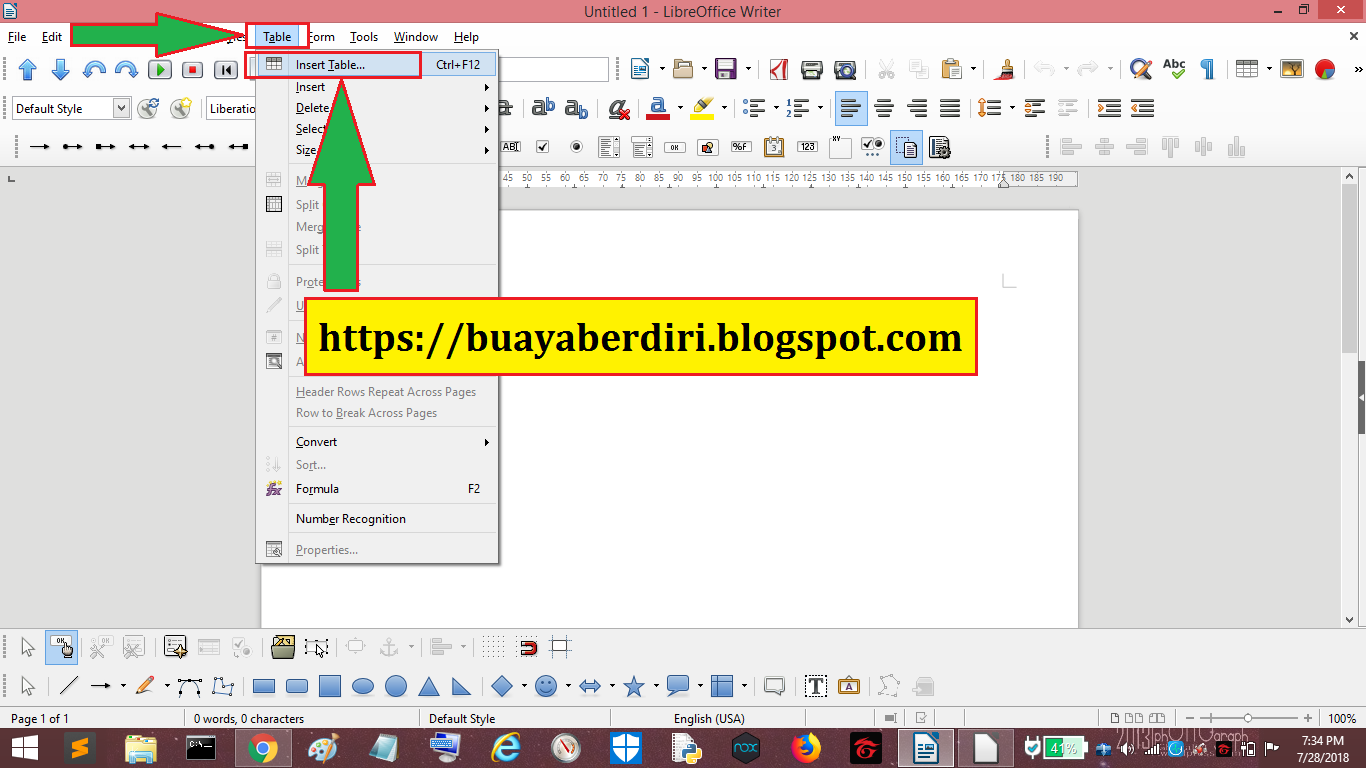The image size is (1366, 768).
Task: Export directly as PDF icon
Action: tap(780, 69)
